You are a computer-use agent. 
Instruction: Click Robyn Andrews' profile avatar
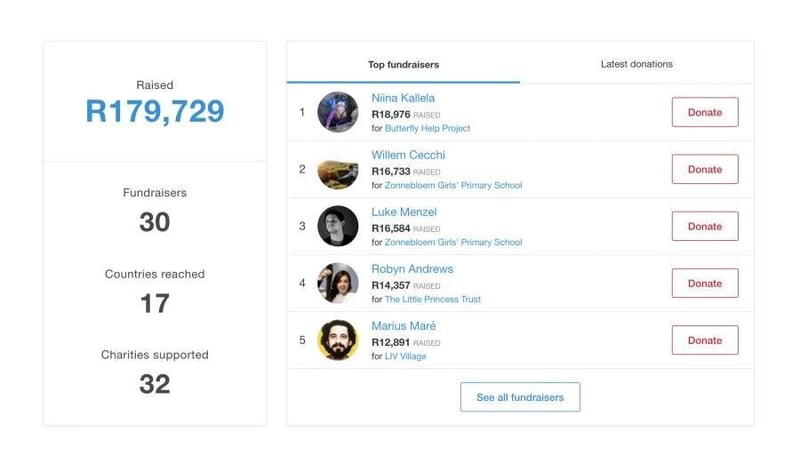click(x=338, y=283)
